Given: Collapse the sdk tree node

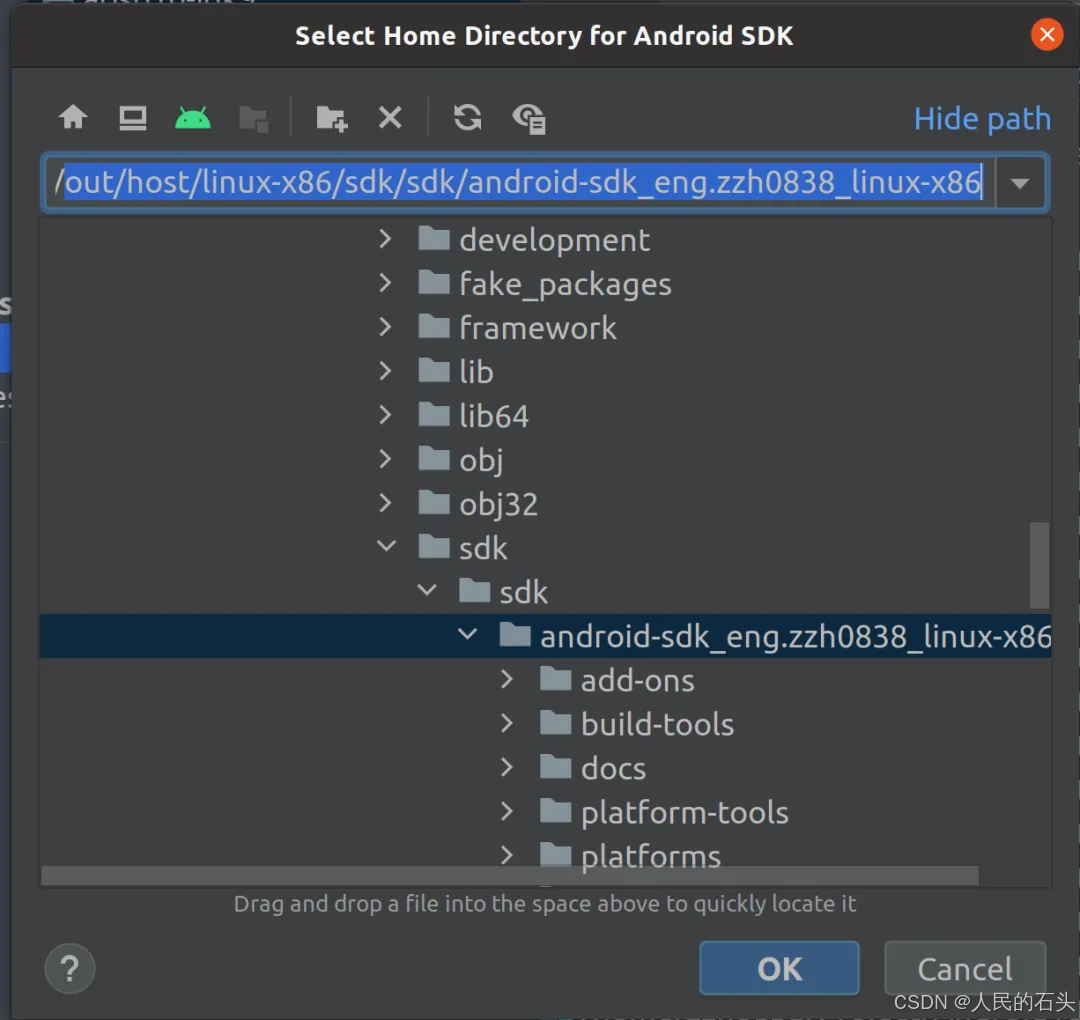Looking at the screenshot, I should pos(386,547).
